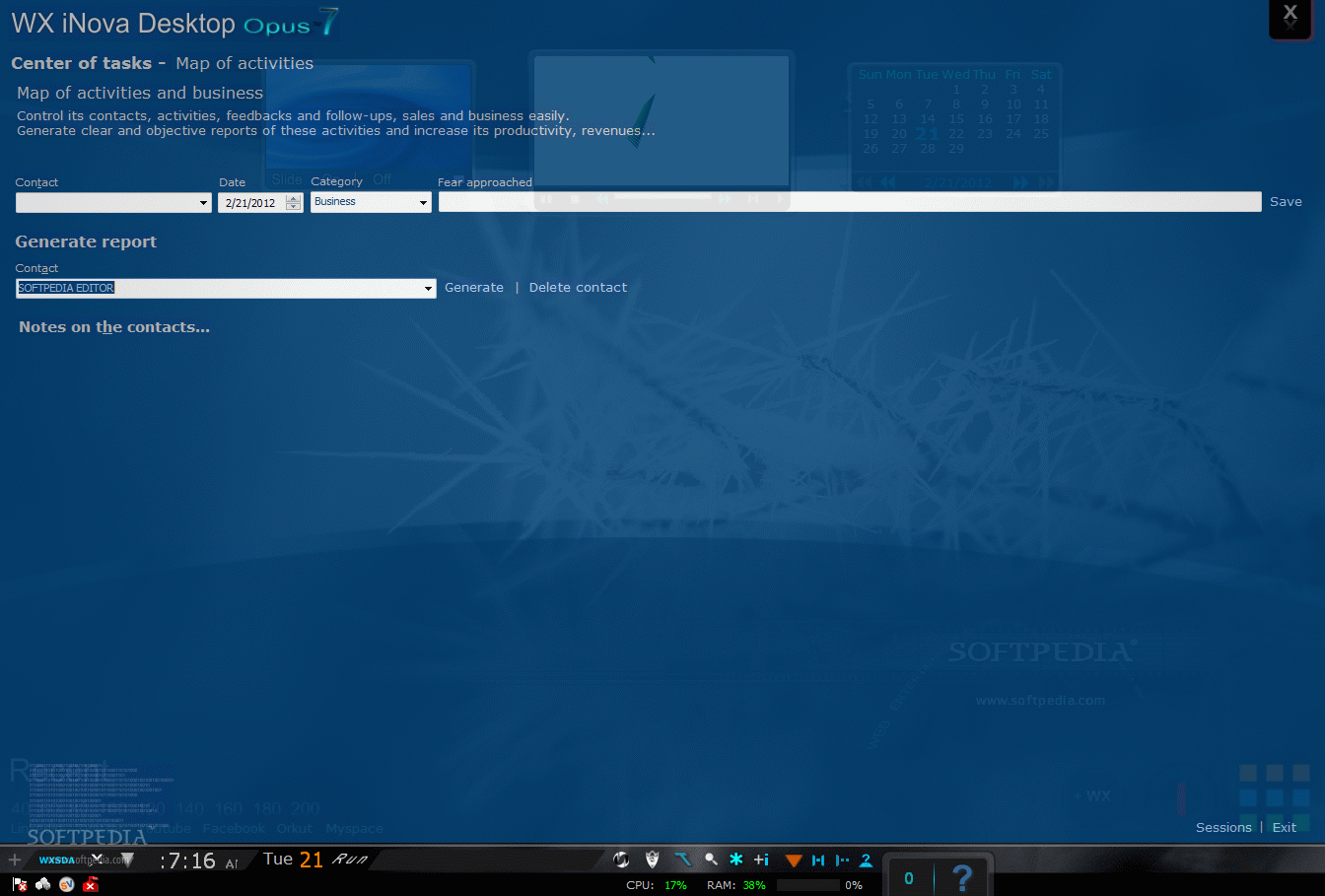
Task: Click the plus icon on the bottom bar
Action: coord(14,861)
